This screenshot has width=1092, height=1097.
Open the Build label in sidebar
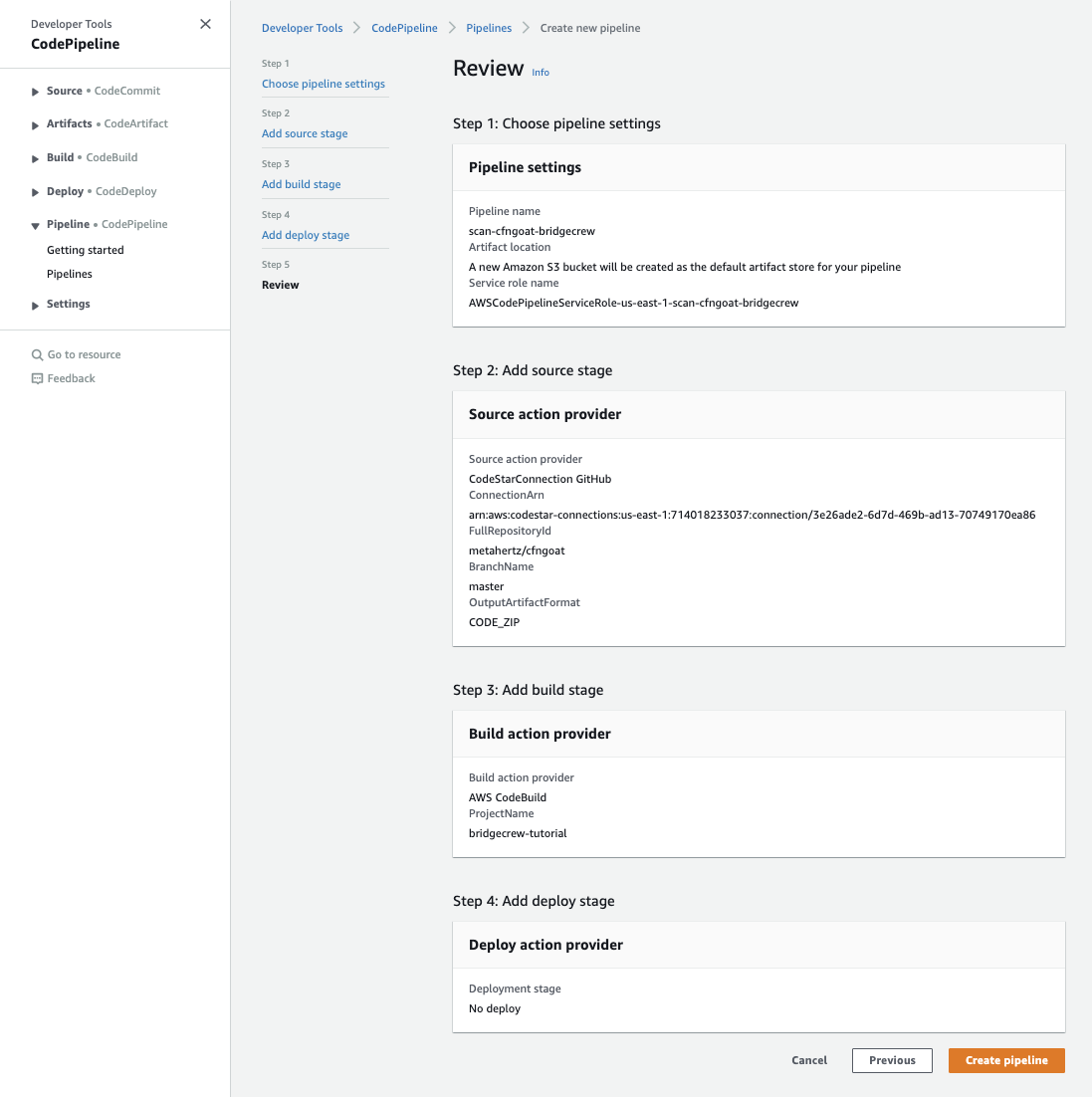click(60, 157)
